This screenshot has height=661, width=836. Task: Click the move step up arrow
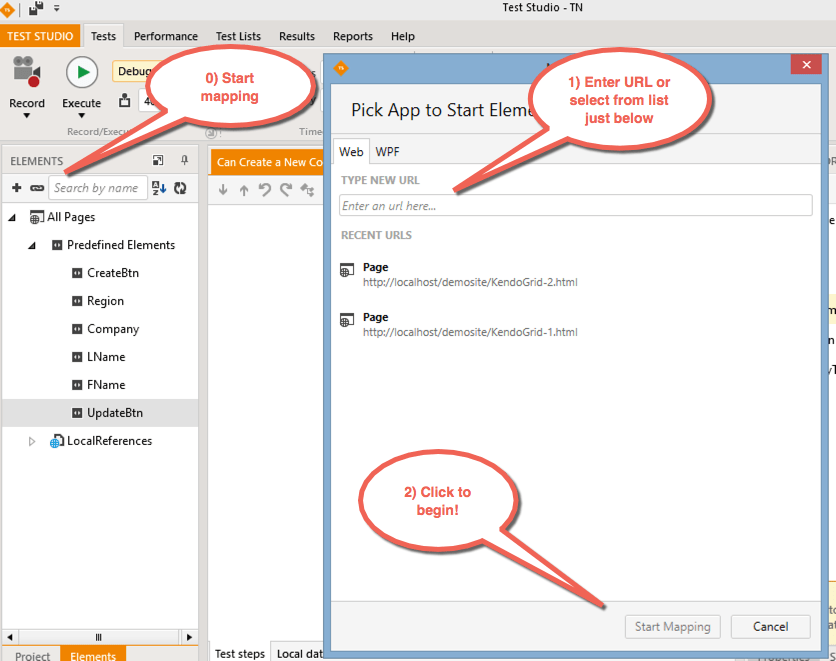(244, 189)
